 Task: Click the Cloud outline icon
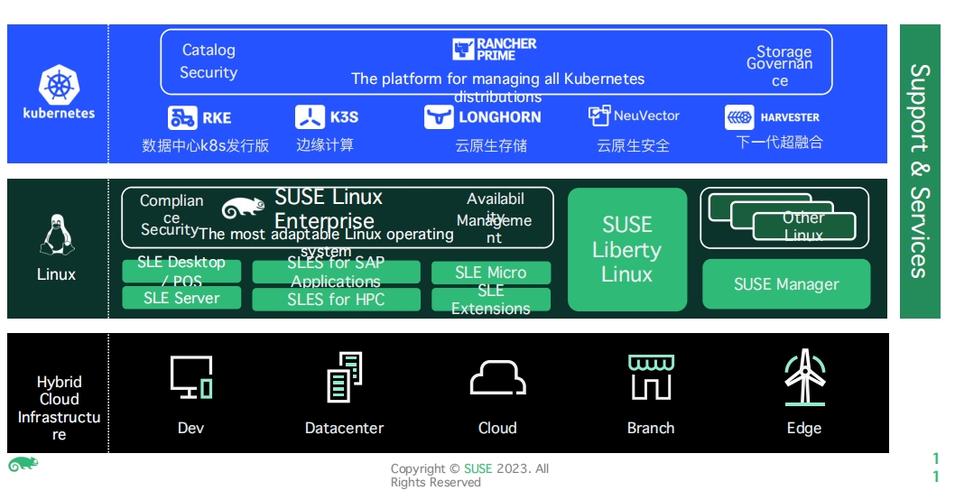tap(497, 379)
